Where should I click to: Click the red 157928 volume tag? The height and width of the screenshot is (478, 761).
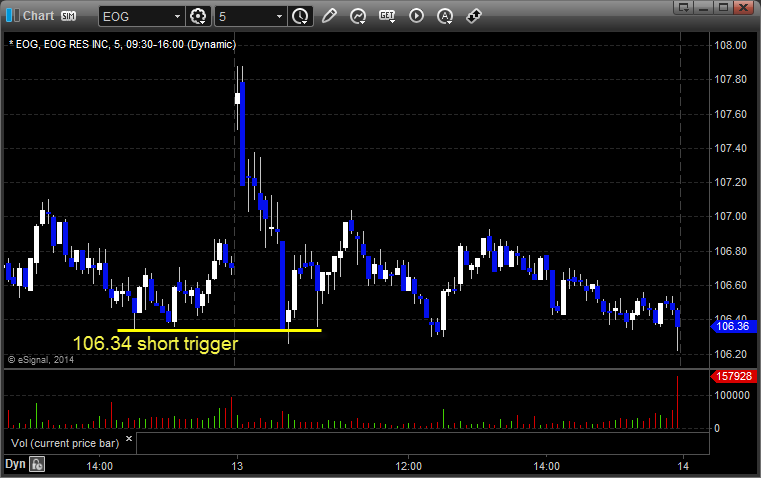[733, 376]
